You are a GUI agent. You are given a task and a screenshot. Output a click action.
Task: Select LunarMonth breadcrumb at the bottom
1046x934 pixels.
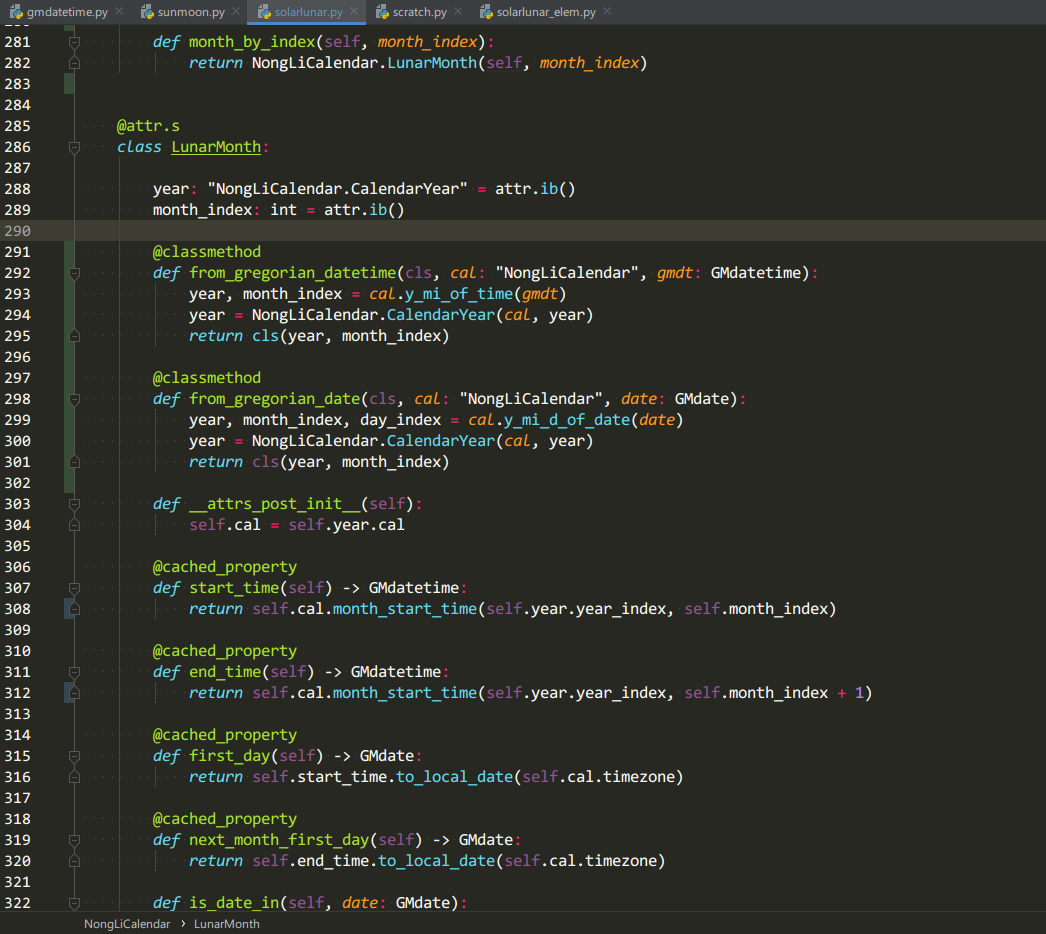pos(226,924)
